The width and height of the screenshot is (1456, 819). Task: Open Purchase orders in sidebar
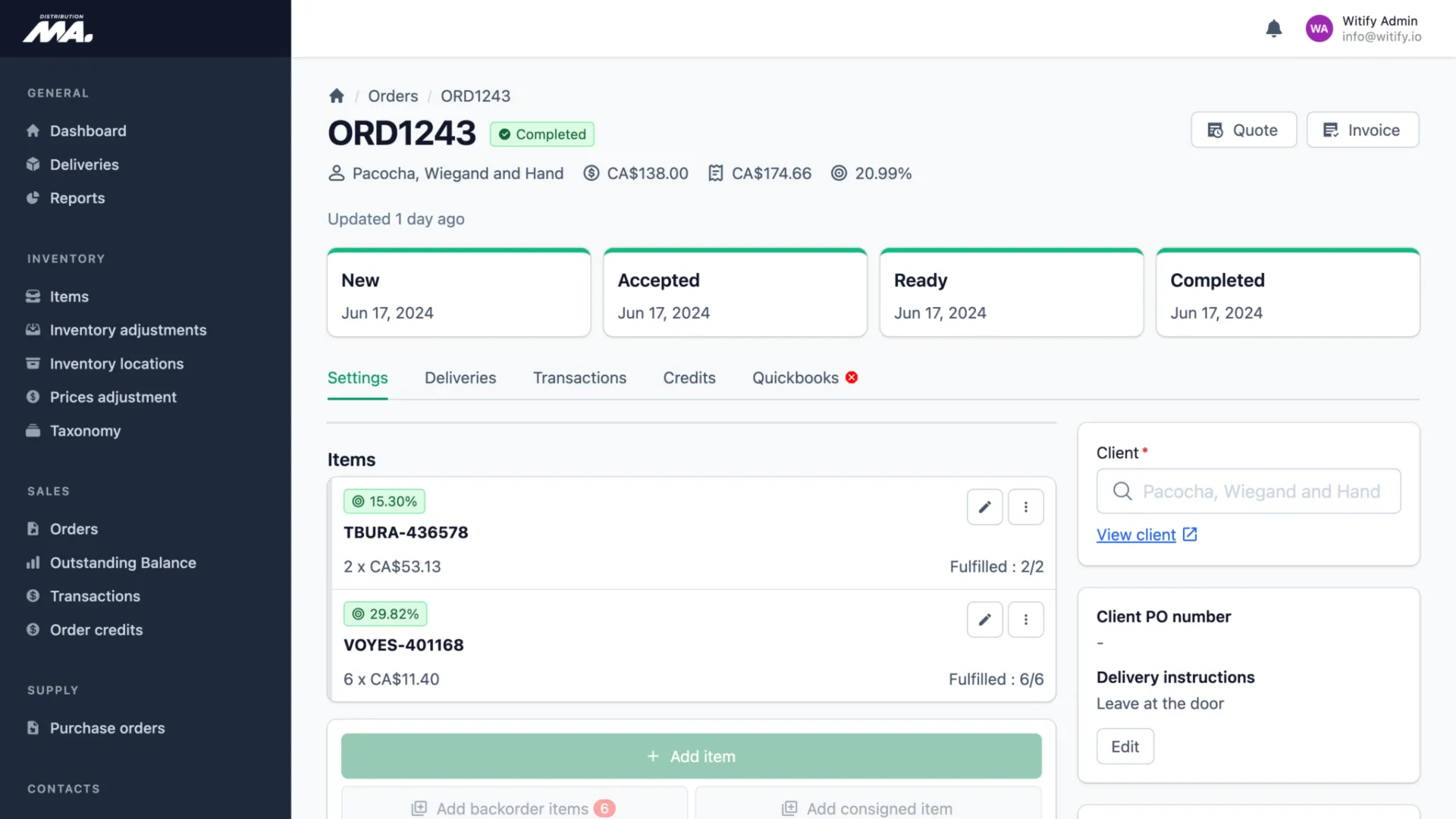tap(107, 728)
